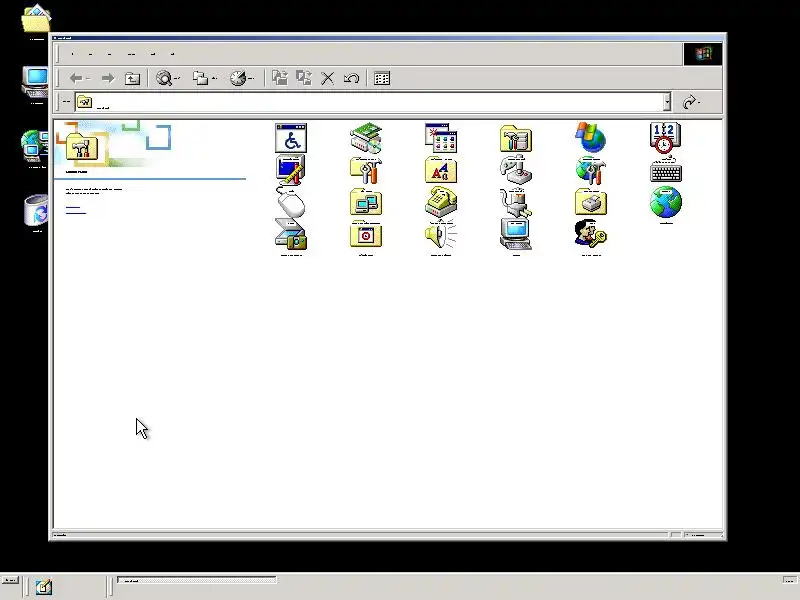The width and height of the screenshot is (800, 600).
Task: Open Game Controllers joystick icon
Action: pos(516,170)
